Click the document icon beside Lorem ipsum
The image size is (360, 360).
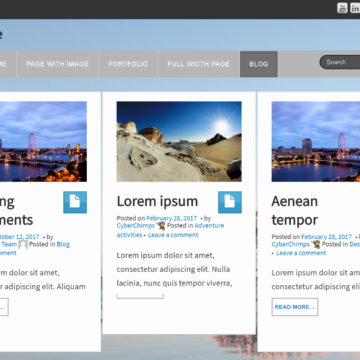230,202
